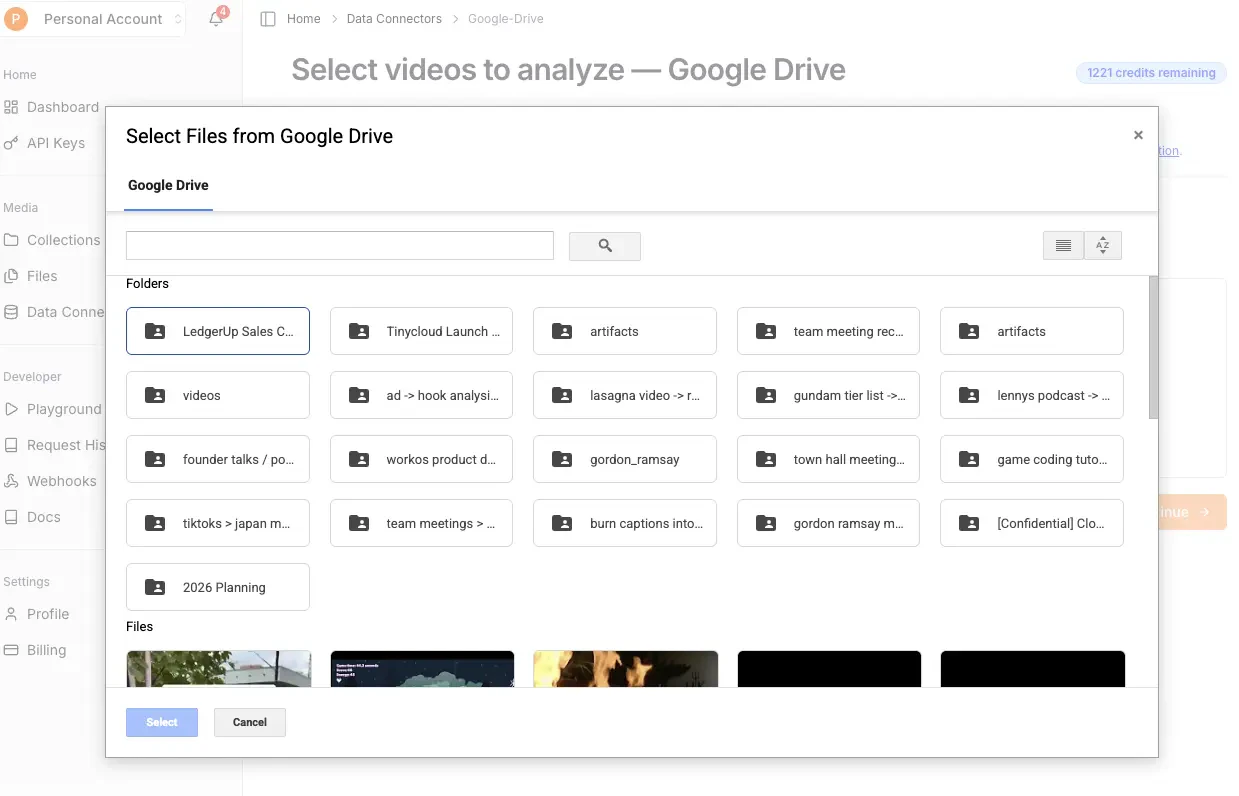Screen dimensions: 1239x796
Task: Click the Home breadcrumb
Action: (304, 19)
